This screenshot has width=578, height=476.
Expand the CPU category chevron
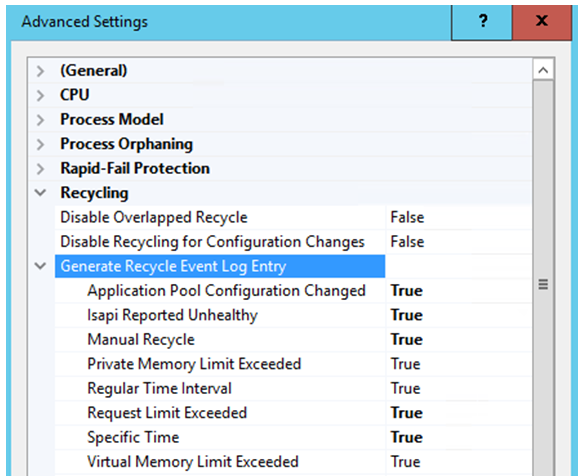(x=41, y=95)
